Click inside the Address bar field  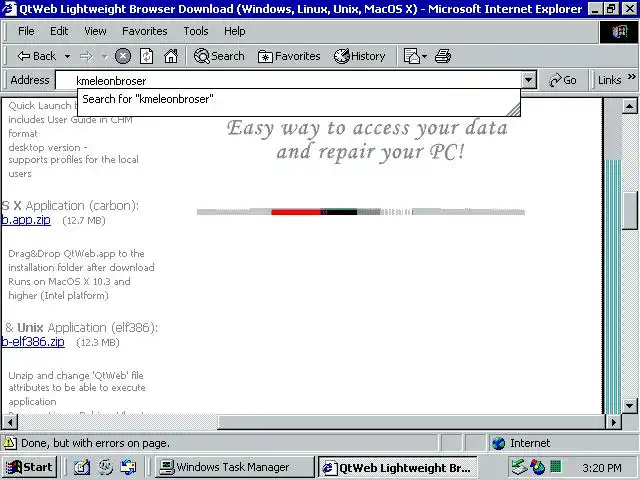pyautogui.click(x=288, y=80)
